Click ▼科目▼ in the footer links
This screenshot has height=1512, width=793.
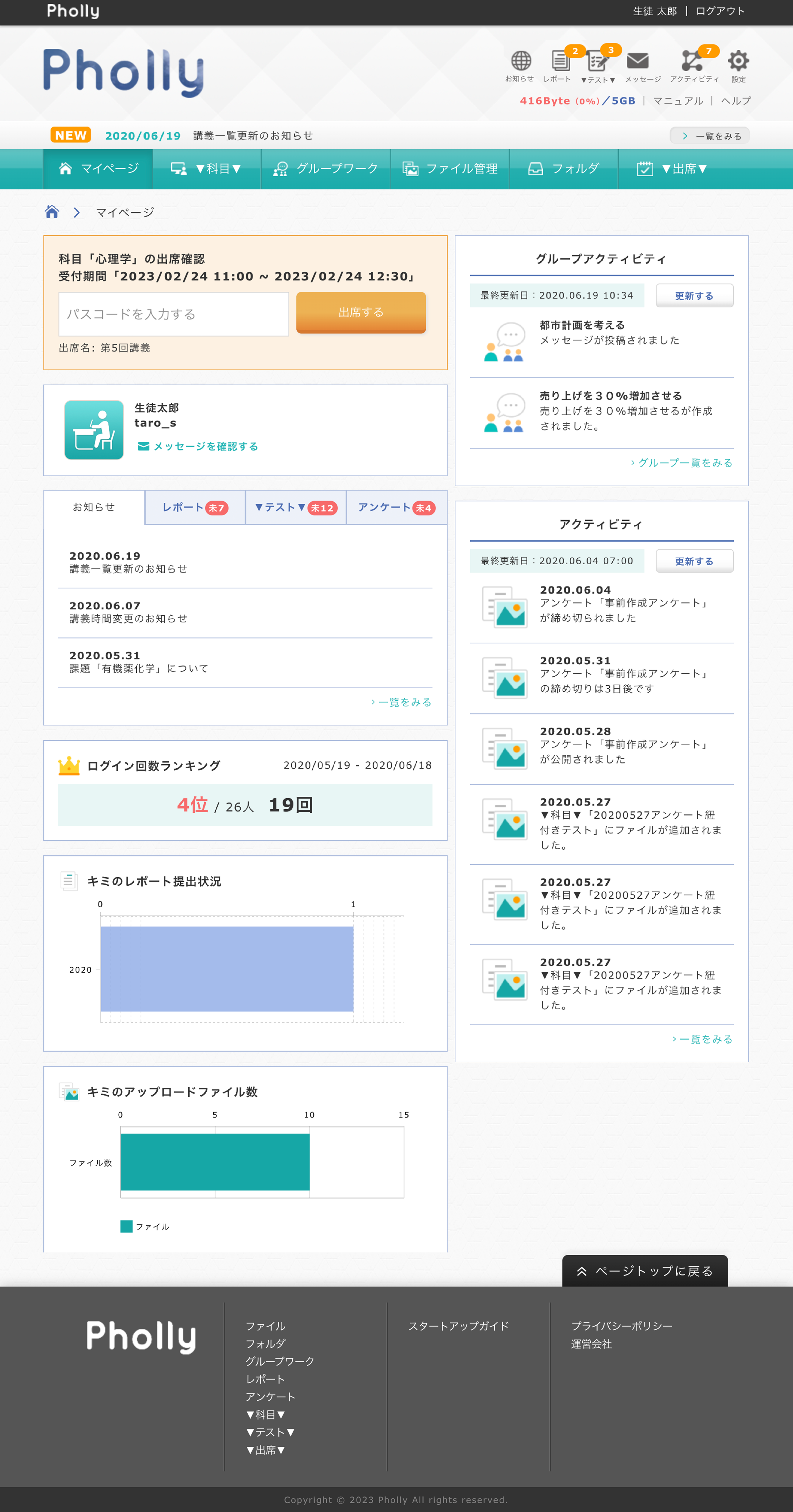(x=266, y=1414)
